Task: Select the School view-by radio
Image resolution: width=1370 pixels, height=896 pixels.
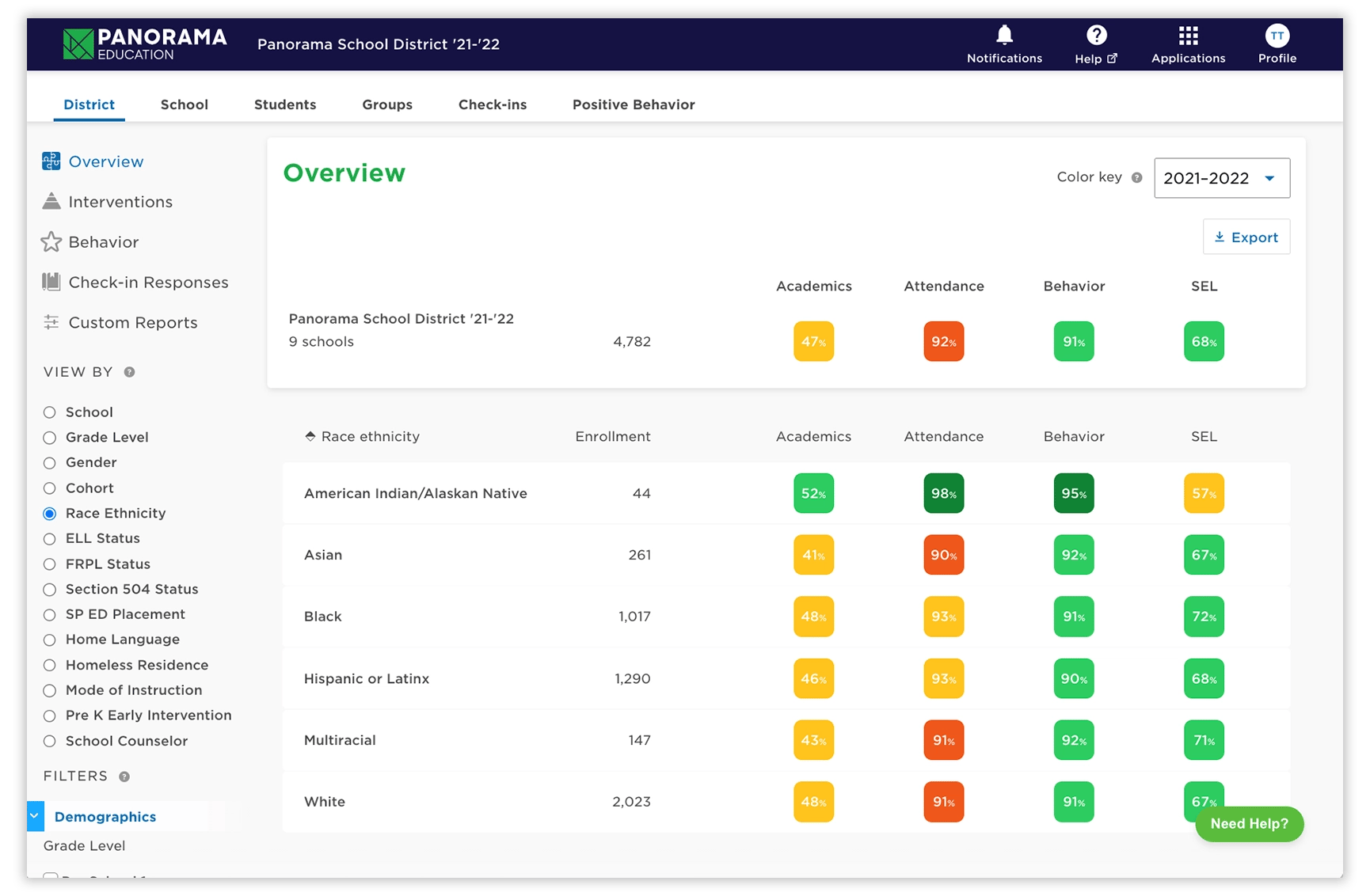Action: click(50, 412)
